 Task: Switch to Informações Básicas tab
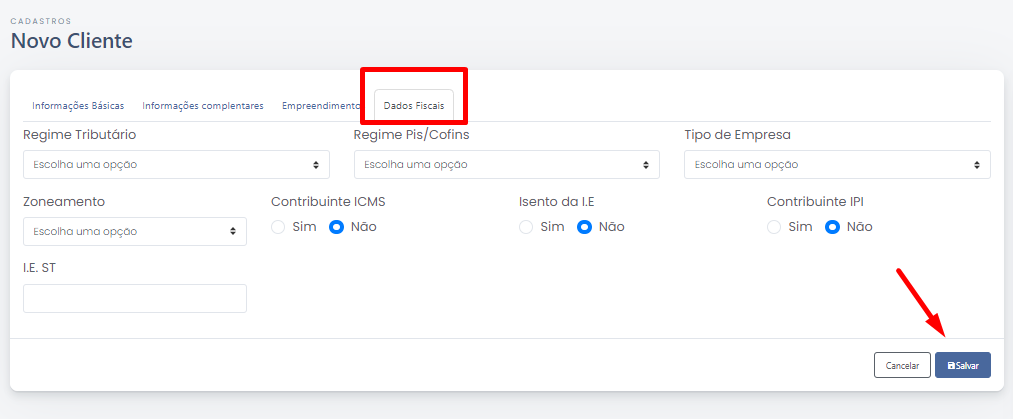[x=78, y=106]
